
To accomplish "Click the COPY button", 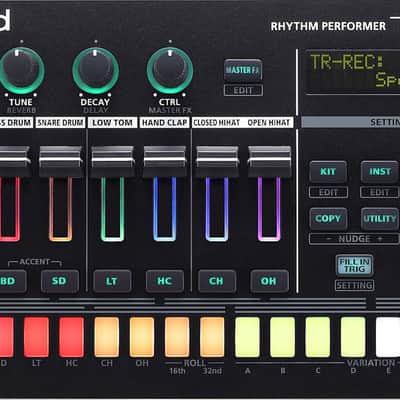I will [328, 219].
